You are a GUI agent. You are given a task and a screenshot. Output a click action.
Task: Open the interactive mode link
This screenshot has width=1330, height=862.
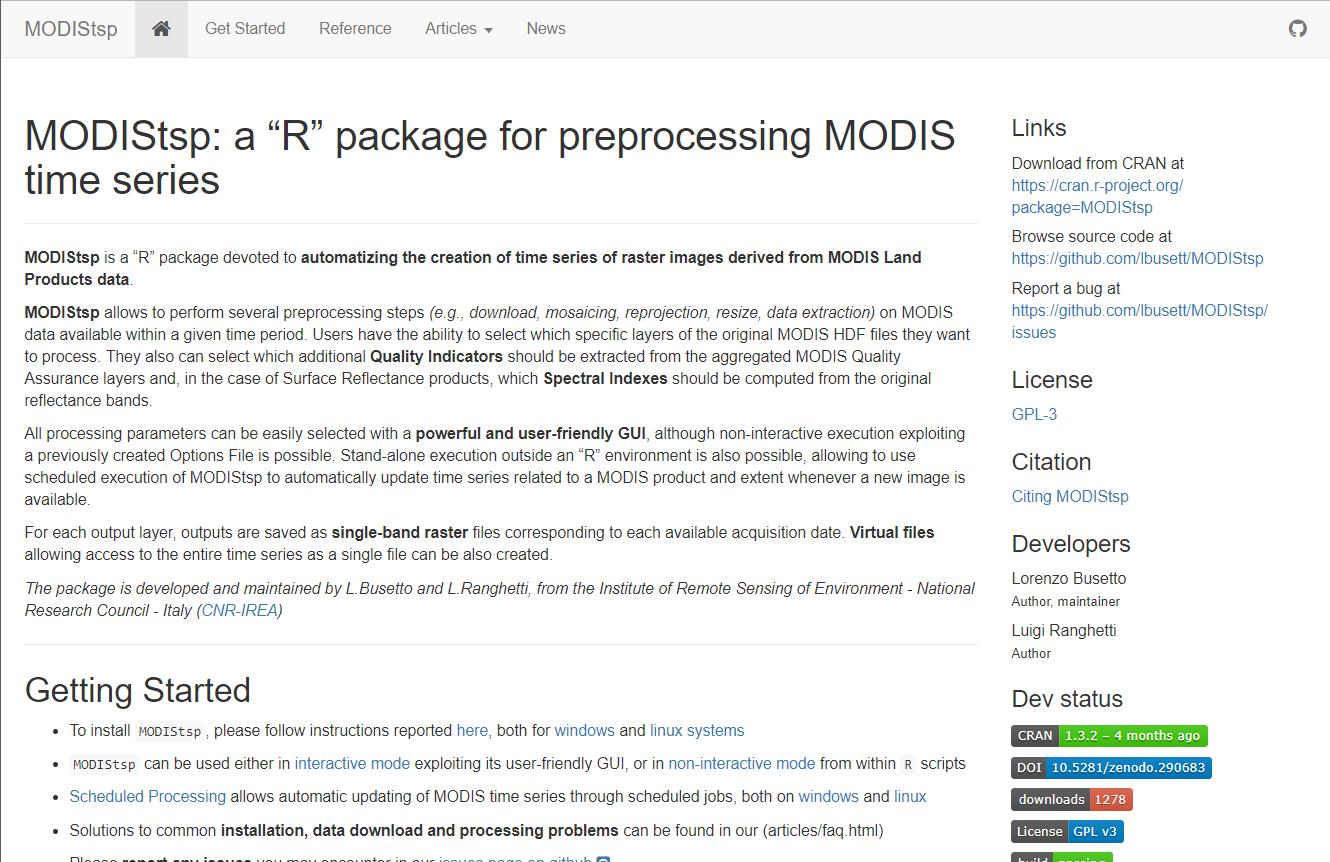[352, 764]
